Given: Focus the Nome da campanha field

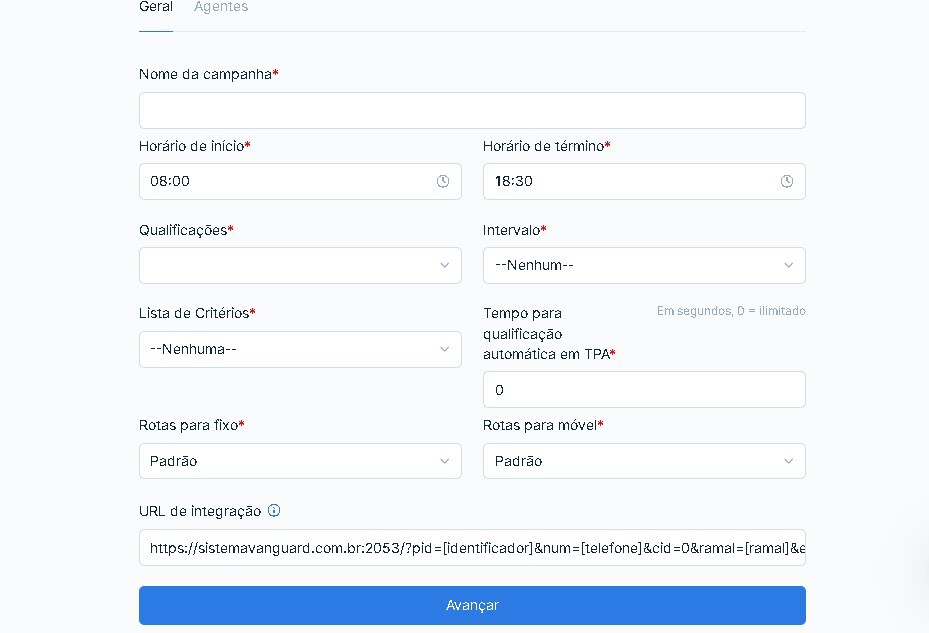Looking at the screenshot, I should tap(472, 110).
